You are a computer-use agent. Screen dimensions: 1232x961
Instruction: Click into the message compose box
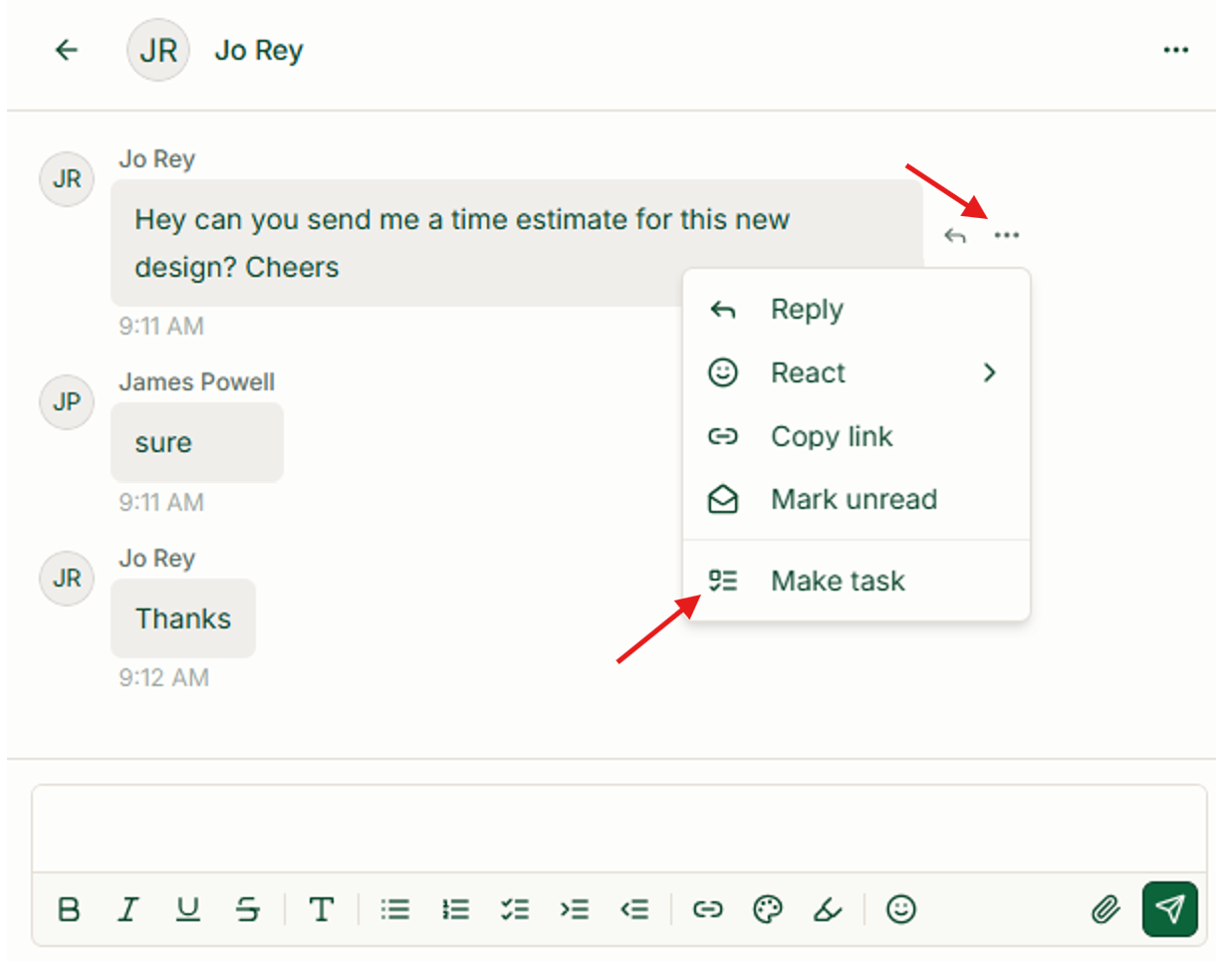619,830
